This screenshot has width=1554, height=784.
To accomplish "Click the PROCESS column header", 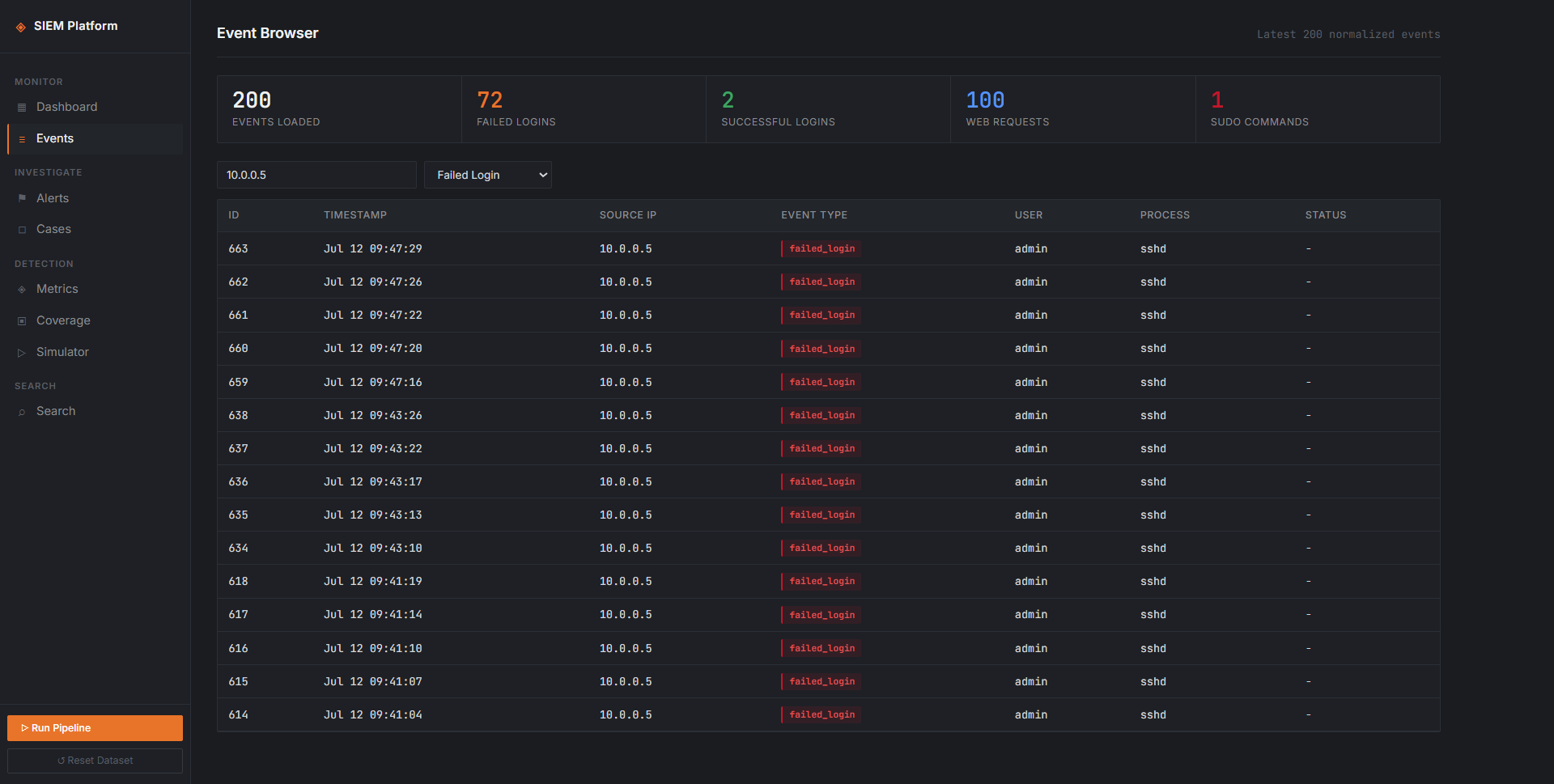I will (x=1165, y=215).
